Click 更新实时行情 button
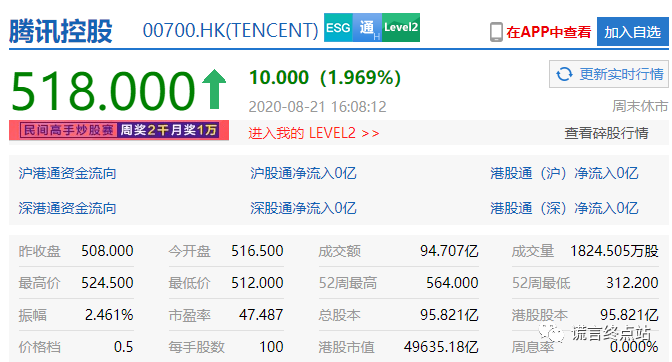672x362 pixels. [609, 74]
